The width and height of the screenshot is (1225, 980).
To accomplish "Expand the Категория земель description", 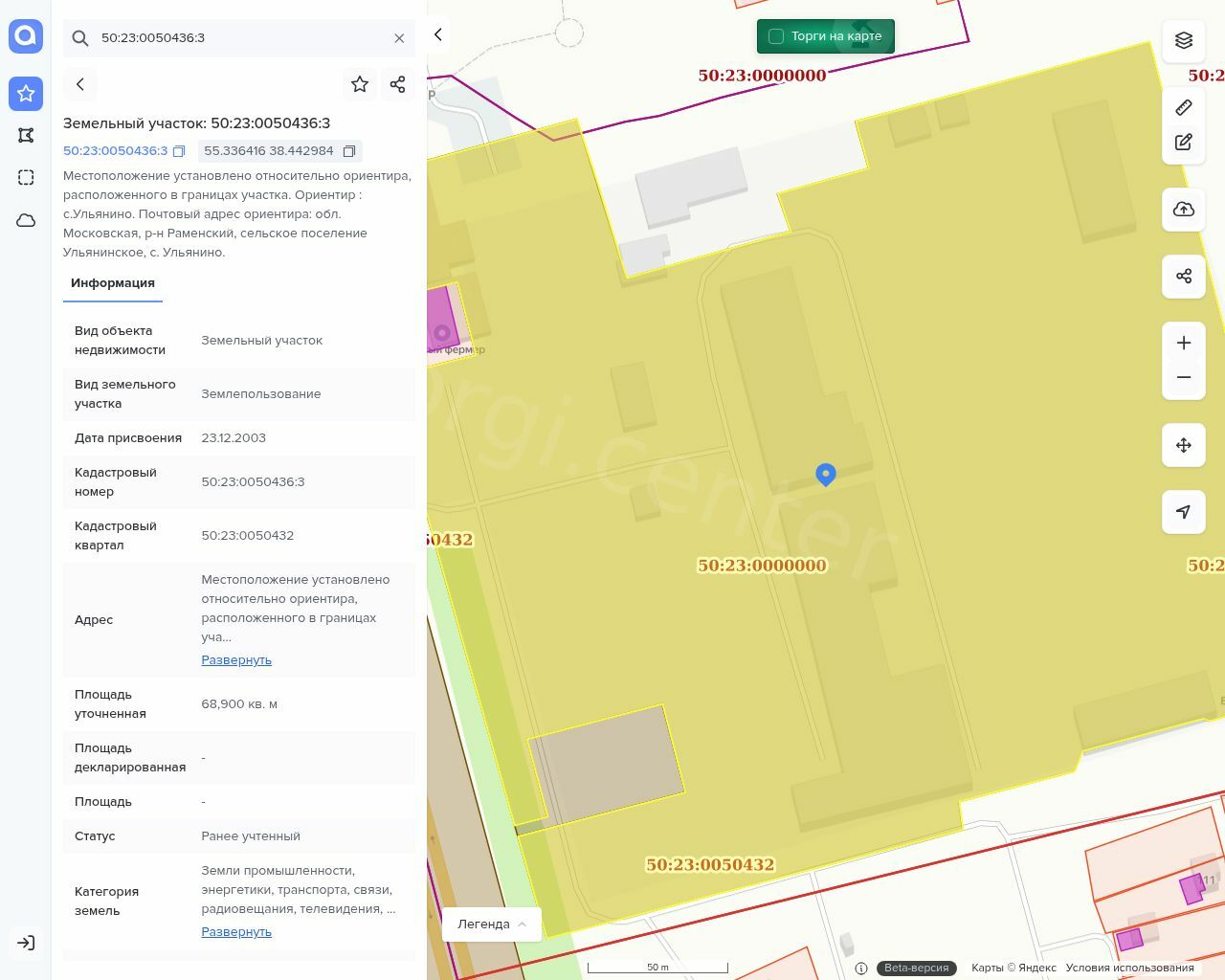I will pos(236,932).
